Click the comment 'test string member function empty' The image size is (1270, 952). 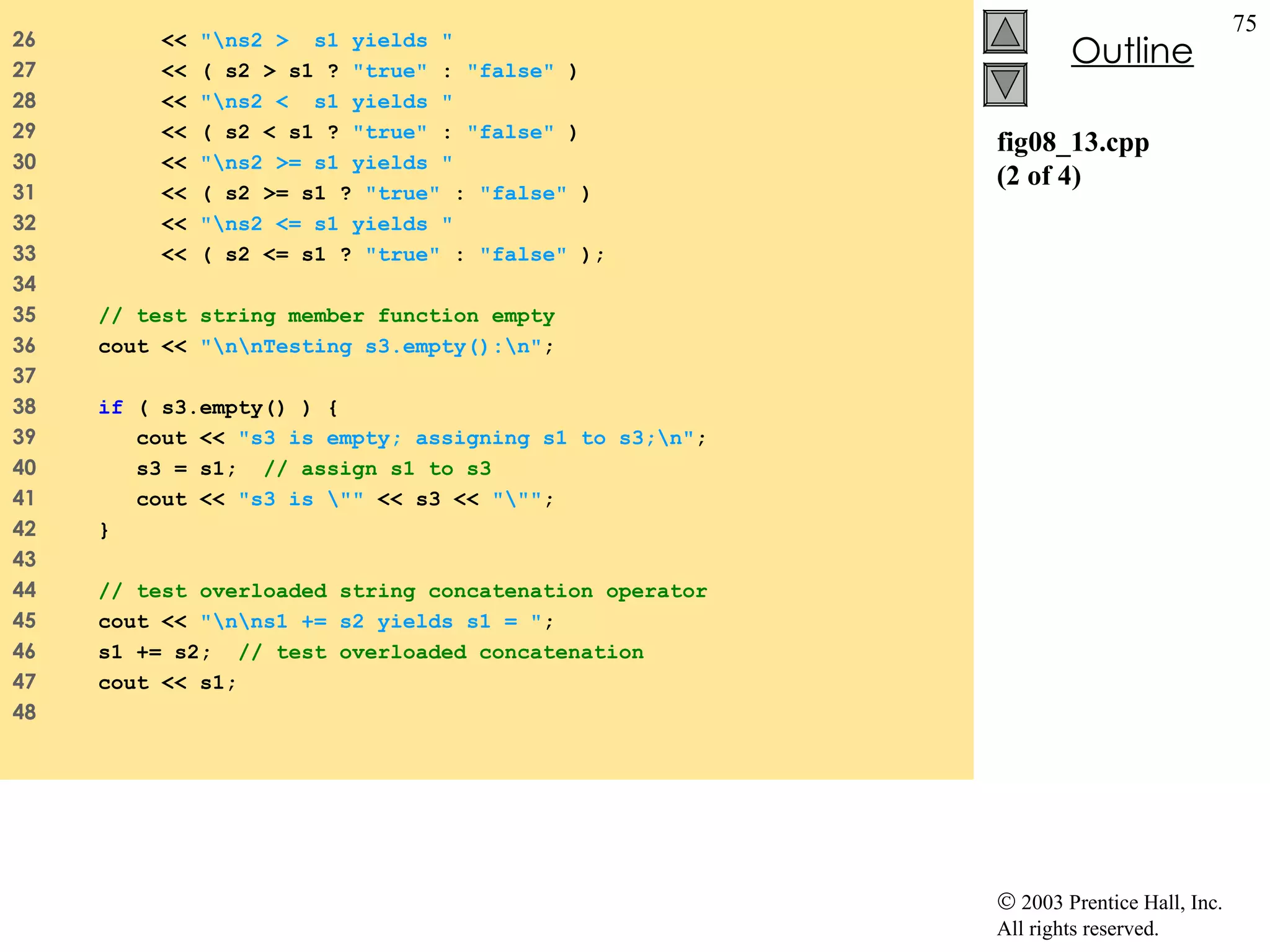coord(326,315)
